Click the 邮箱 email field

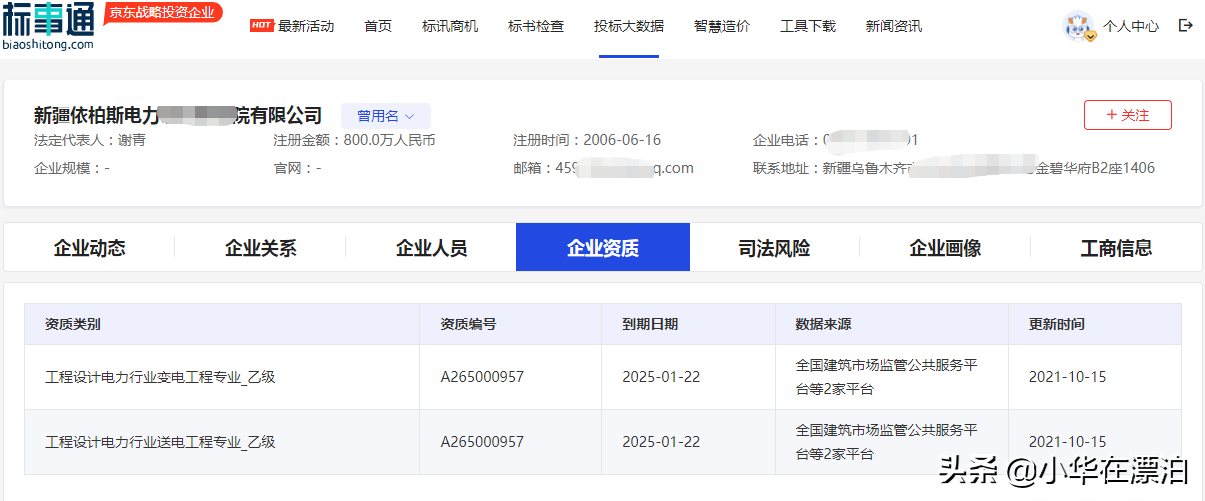click(x=603, y=168)
